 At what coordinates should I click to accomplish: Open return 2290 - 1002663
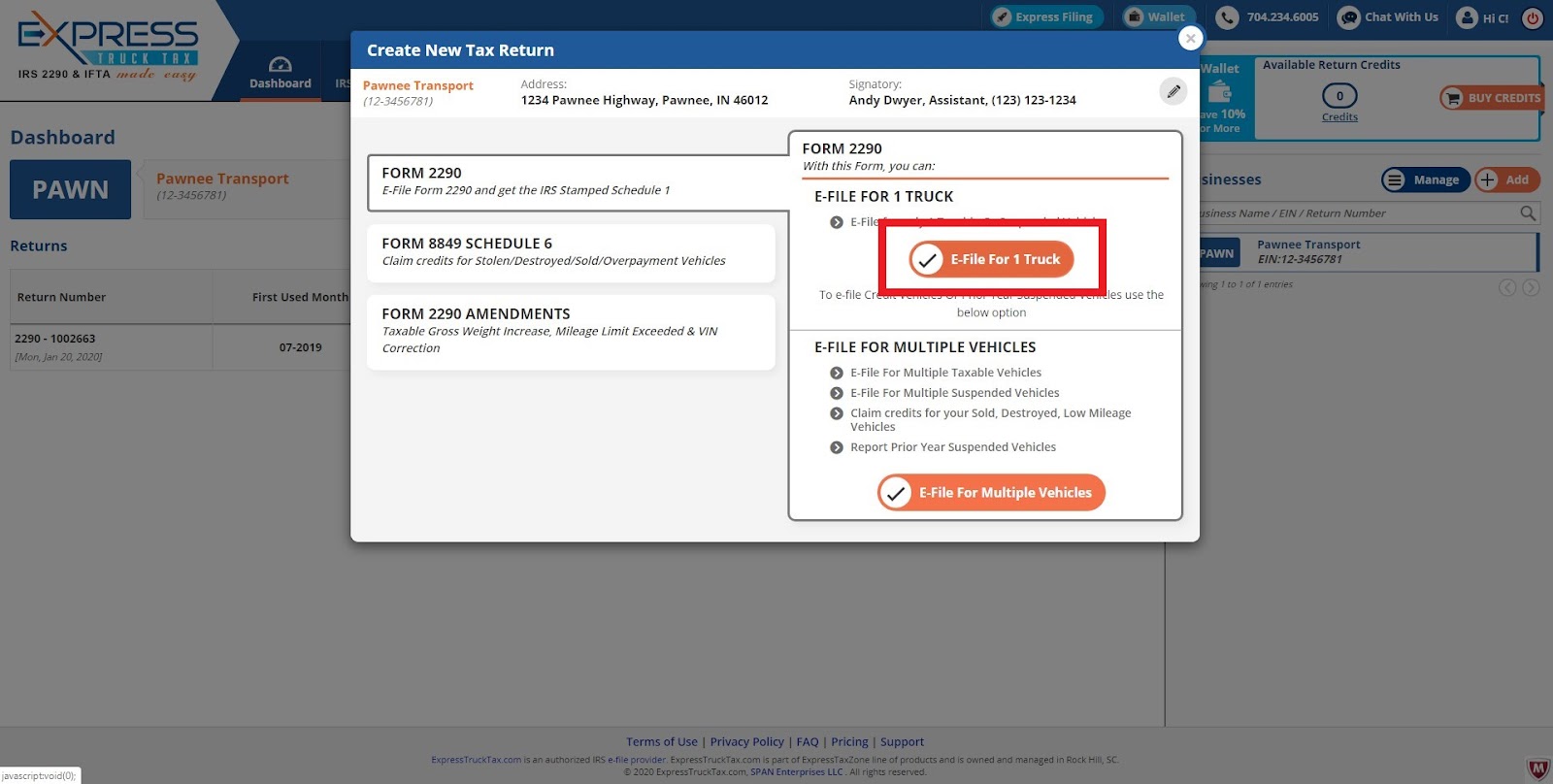[54, 339]
